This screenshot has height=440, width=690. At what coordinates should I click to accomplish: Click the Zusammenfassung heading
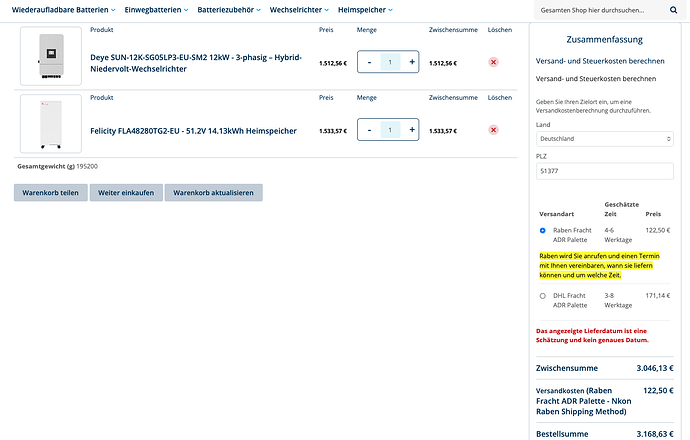[604, 40]
